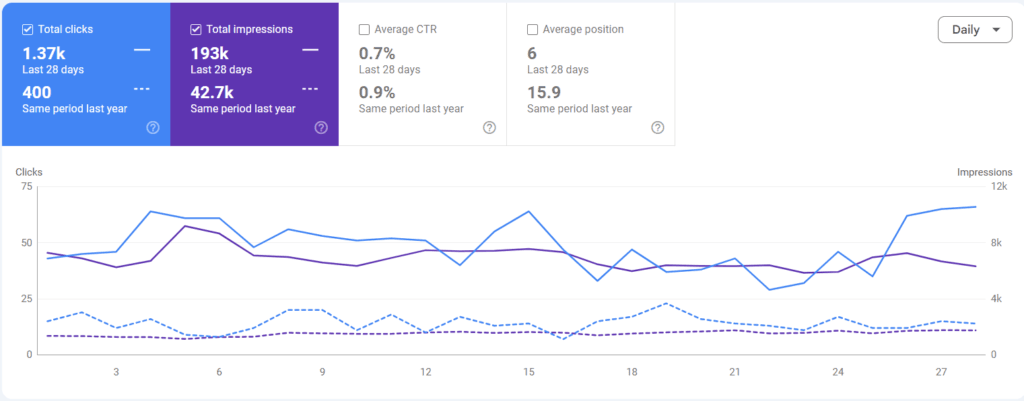This screenshot has height=401, width=1024.
Task: Click the Clicks axis label
Action: (29, 172)
